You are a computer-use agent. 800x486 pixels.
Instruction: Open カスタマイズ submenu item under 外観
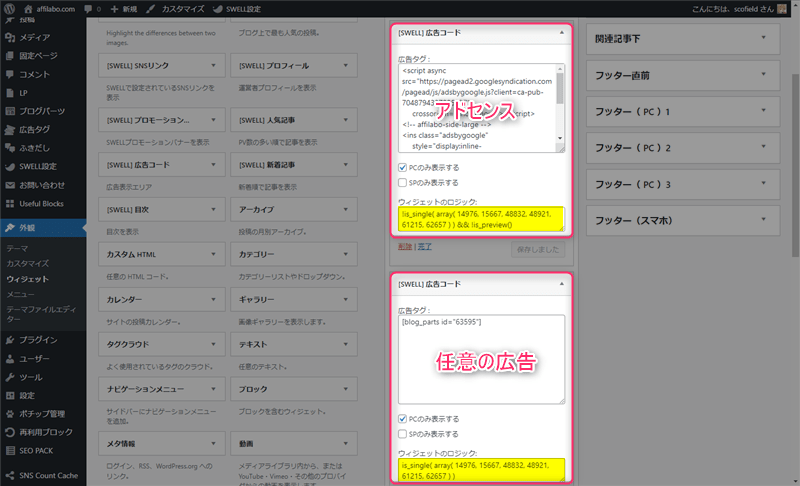point(28,264)
